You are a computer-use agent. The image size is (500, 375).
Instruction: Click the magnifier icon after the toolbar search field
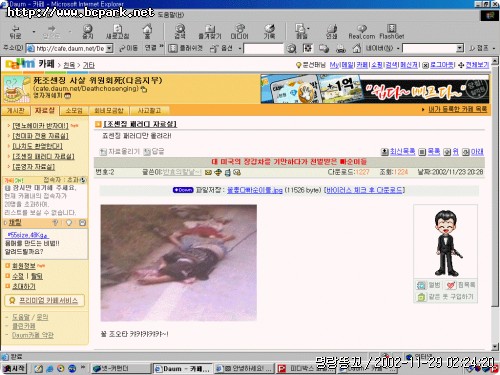click(x=292, y=49)
